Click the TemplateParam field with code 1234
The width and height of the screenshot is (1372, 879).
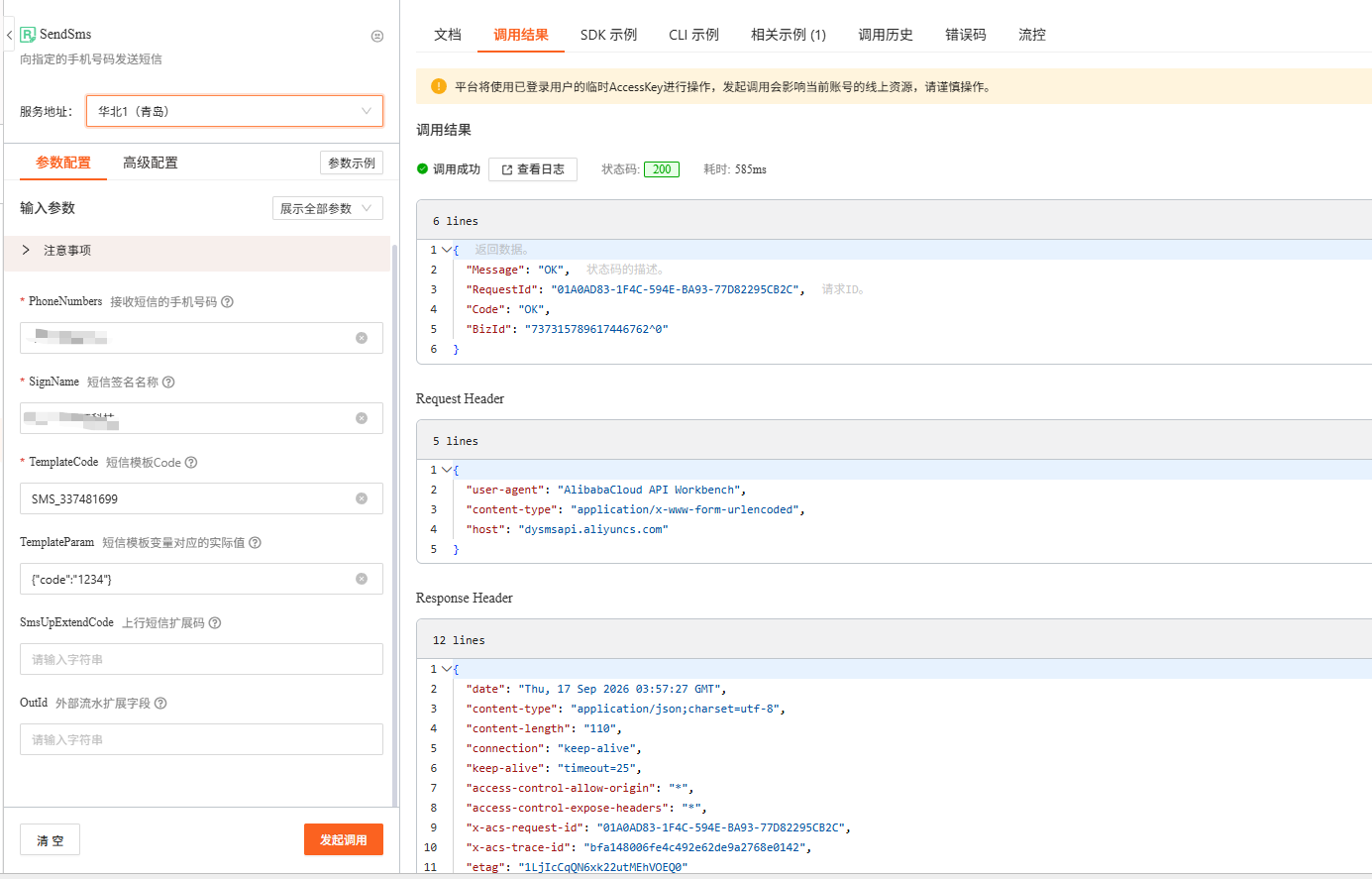click(x=201, y=579)
